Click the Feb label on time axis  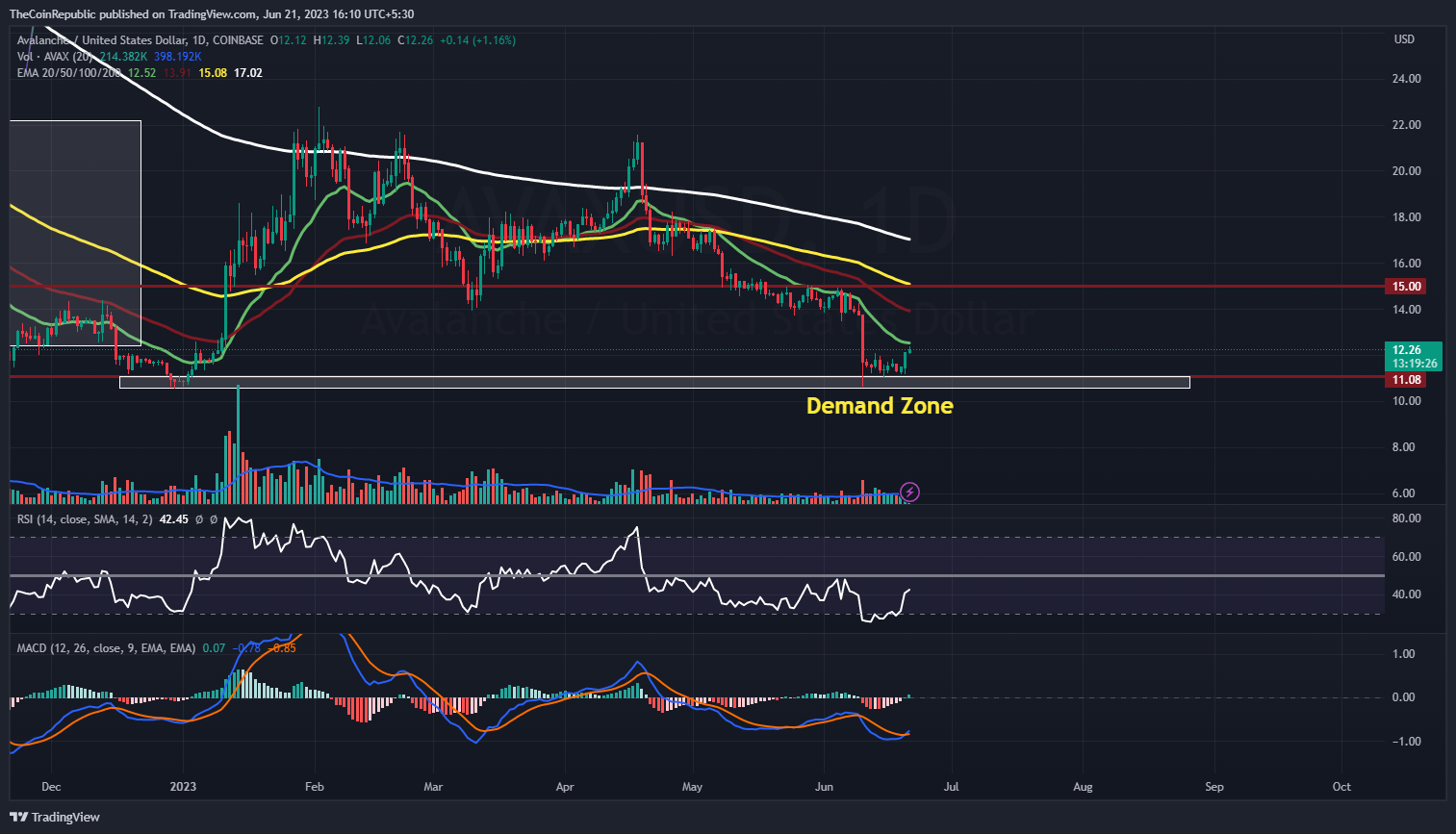pos(315,787)
